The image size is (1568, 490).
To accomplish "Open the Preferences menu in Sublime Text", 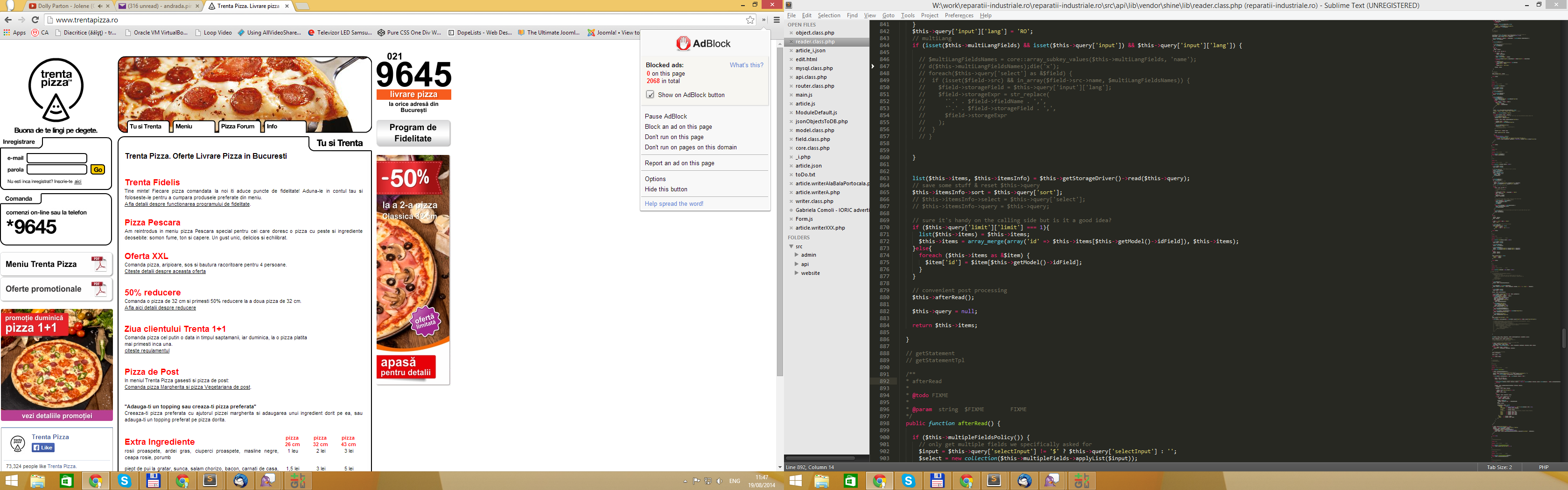I will click(x=959, y=16).
